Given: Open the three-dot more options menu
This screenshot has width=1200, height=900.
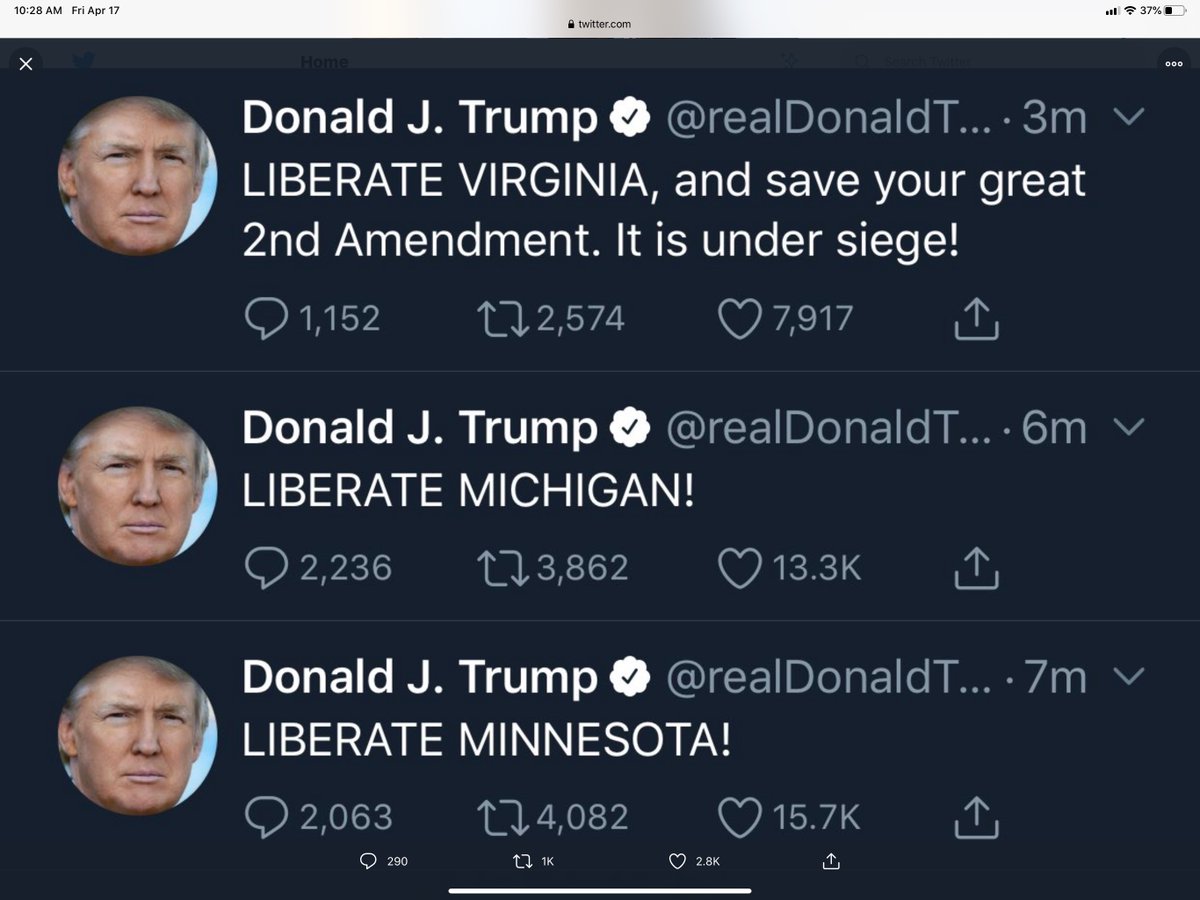Looking at the screenshot, I should 1174,63.
